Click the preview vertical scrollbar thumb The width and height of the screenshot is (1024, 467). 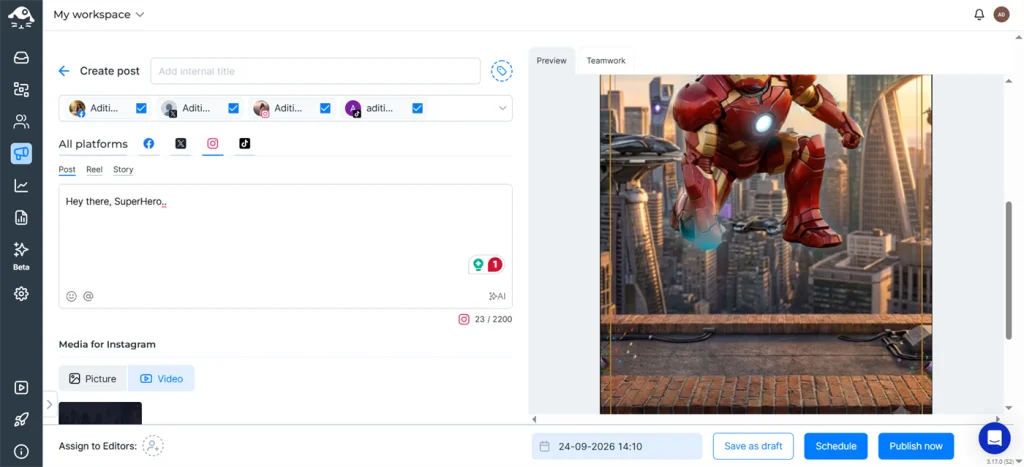(x=1008, y=270)
